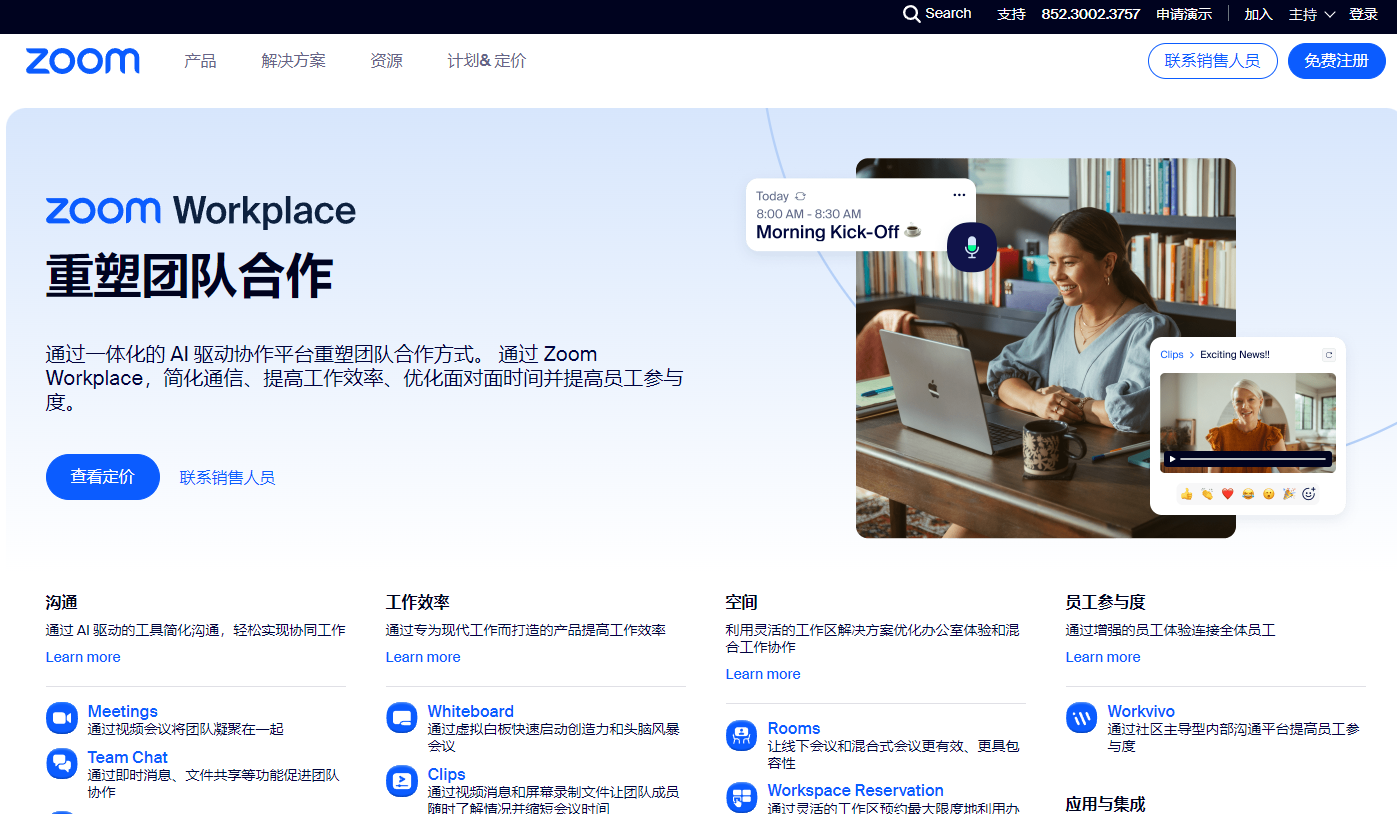Click the Clips product icon

[x=402, y=781]
